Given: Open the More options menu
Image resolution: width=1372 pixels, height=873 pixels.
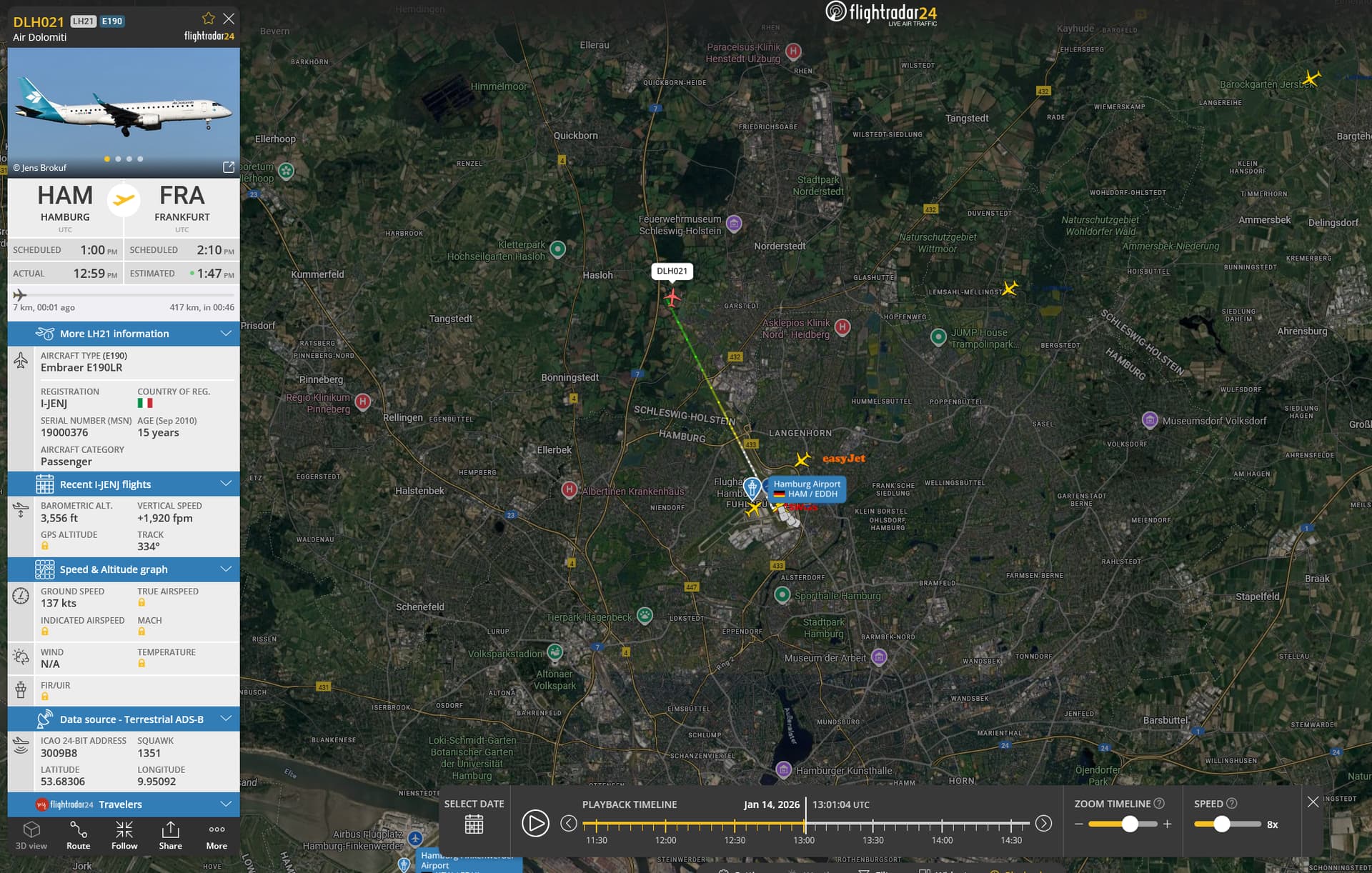Looking at the screenshot, I should click(x=217, y=834).
